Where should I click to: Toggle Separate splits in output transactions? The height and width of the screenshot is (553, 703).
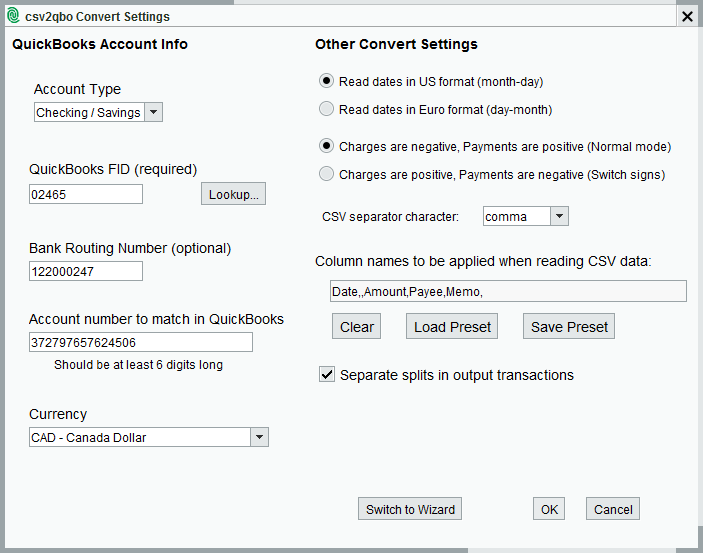[327, 374]
